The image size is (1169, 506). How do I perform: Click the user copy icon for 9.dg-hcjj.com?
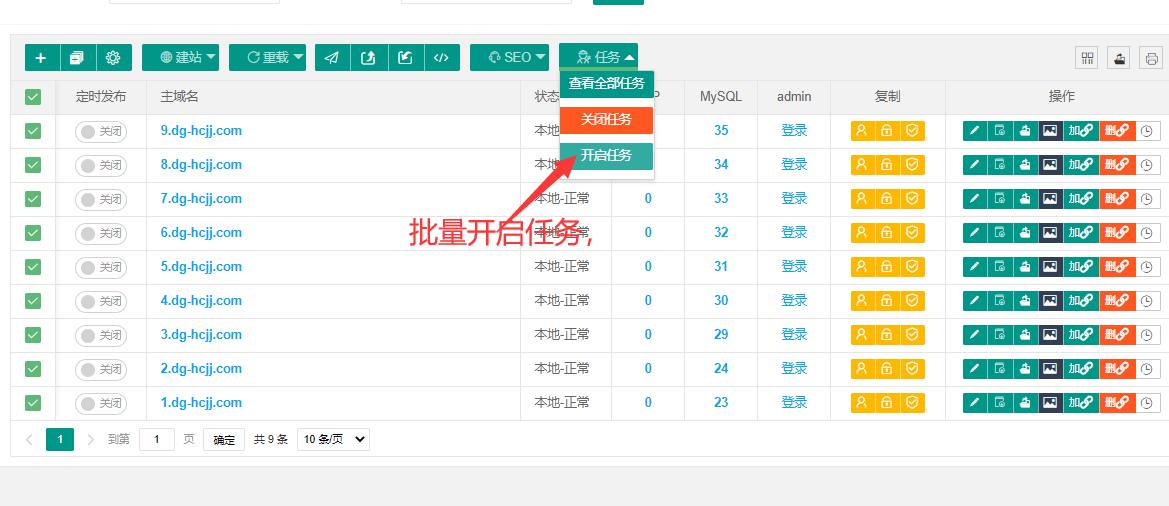pos(863,130)
